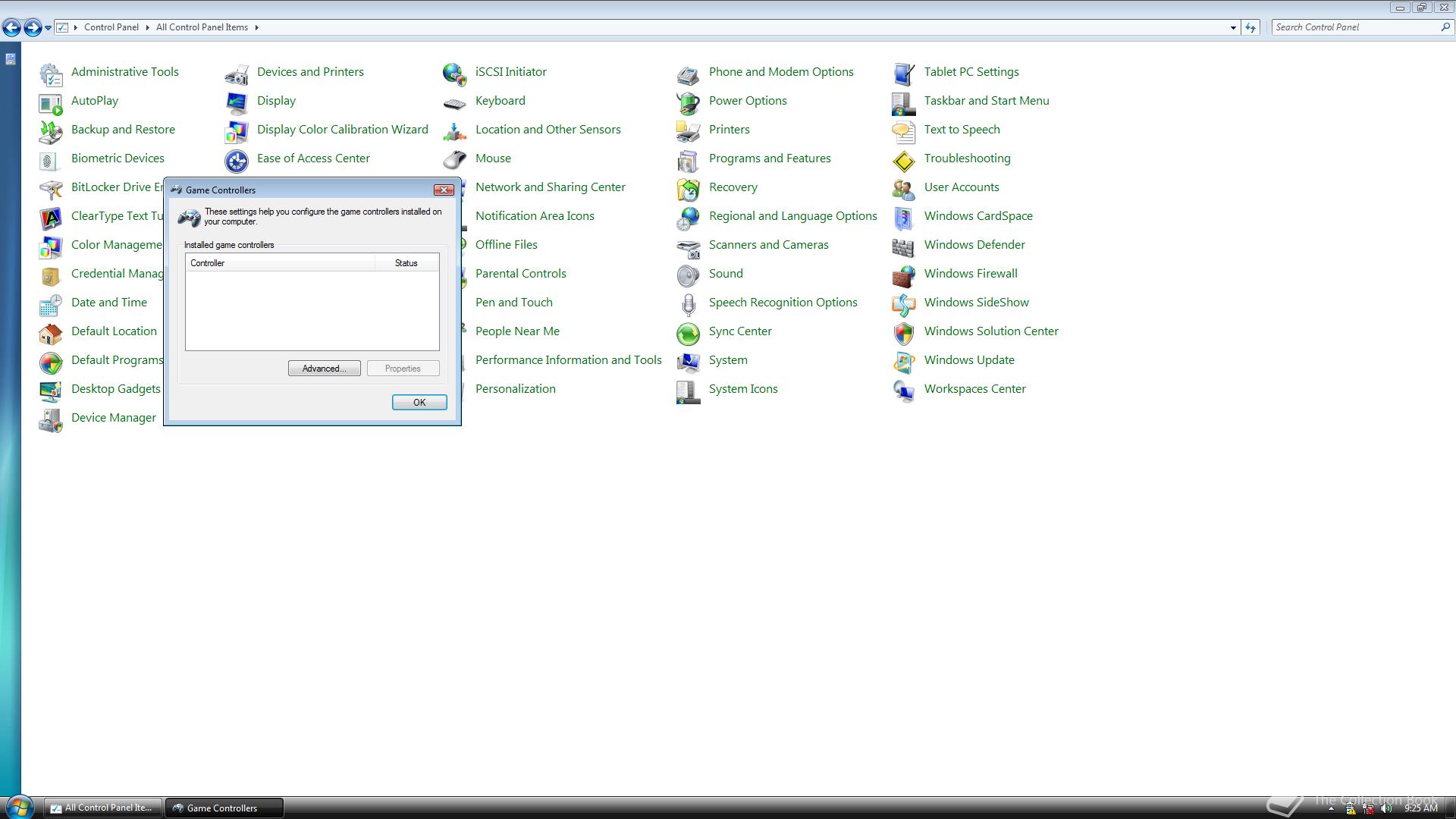Click Advanced button in Game Controllers dialog
The image size is (1456, 819).
coord(325,369)
